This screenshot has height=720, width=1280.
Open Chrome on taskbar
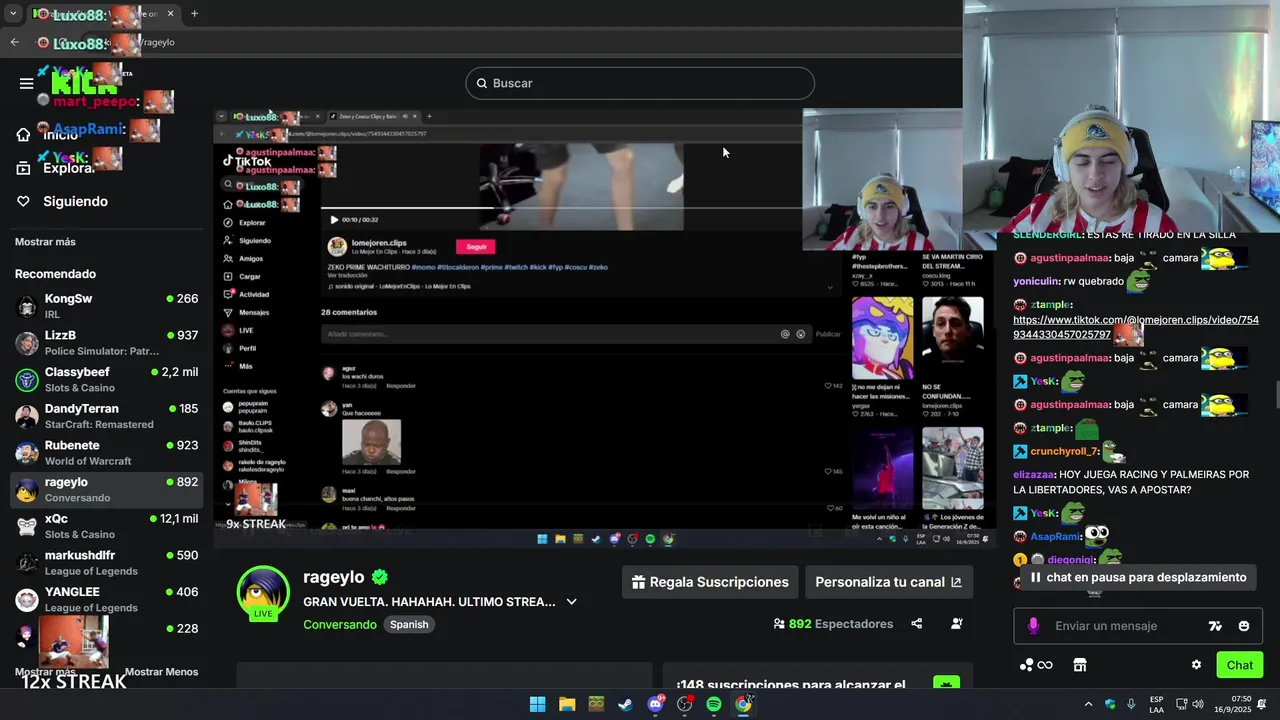(743, 704)
